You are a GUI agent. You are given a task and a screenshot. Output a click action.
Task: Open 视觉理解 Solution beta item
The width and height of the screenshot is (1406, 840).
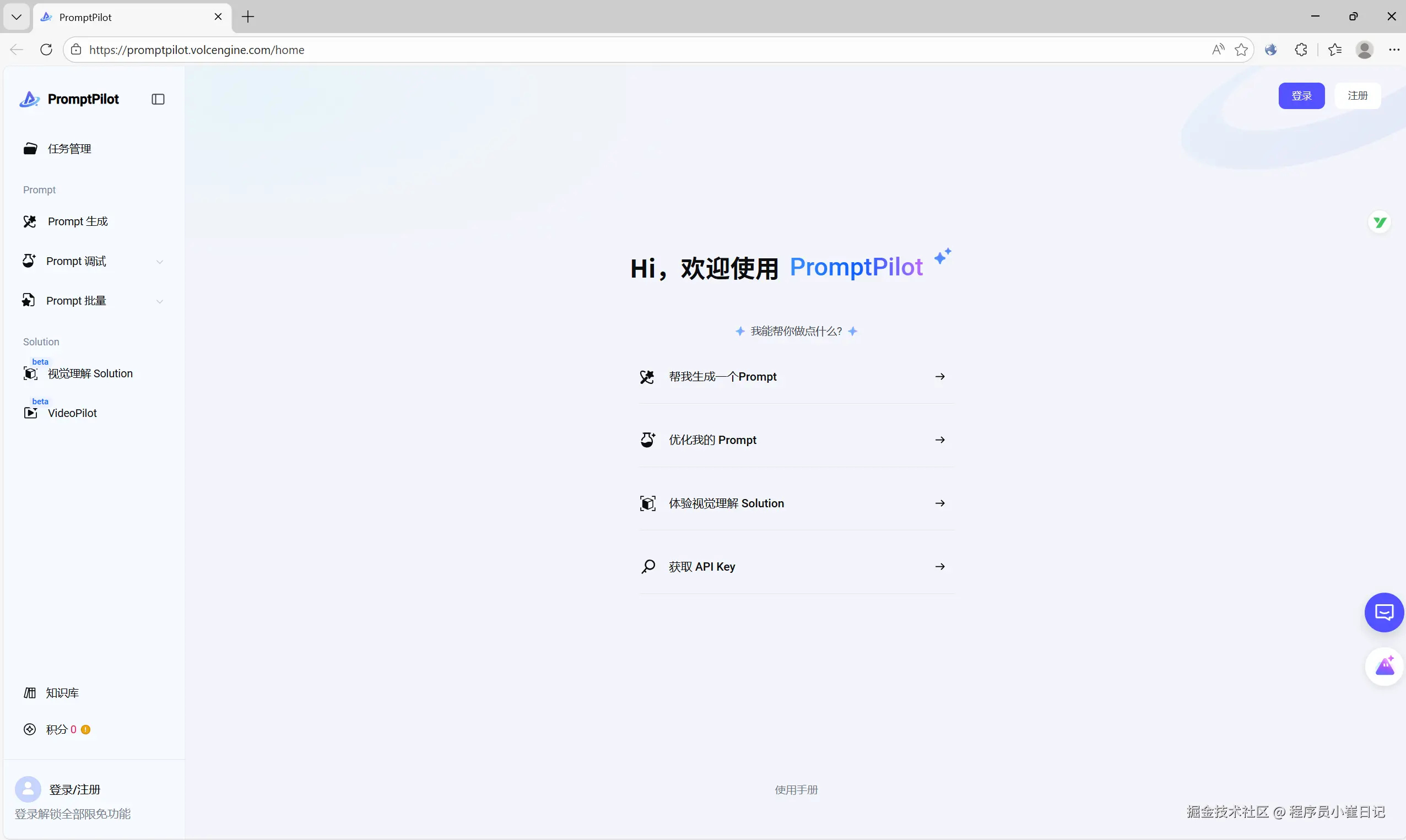(89, 373)
